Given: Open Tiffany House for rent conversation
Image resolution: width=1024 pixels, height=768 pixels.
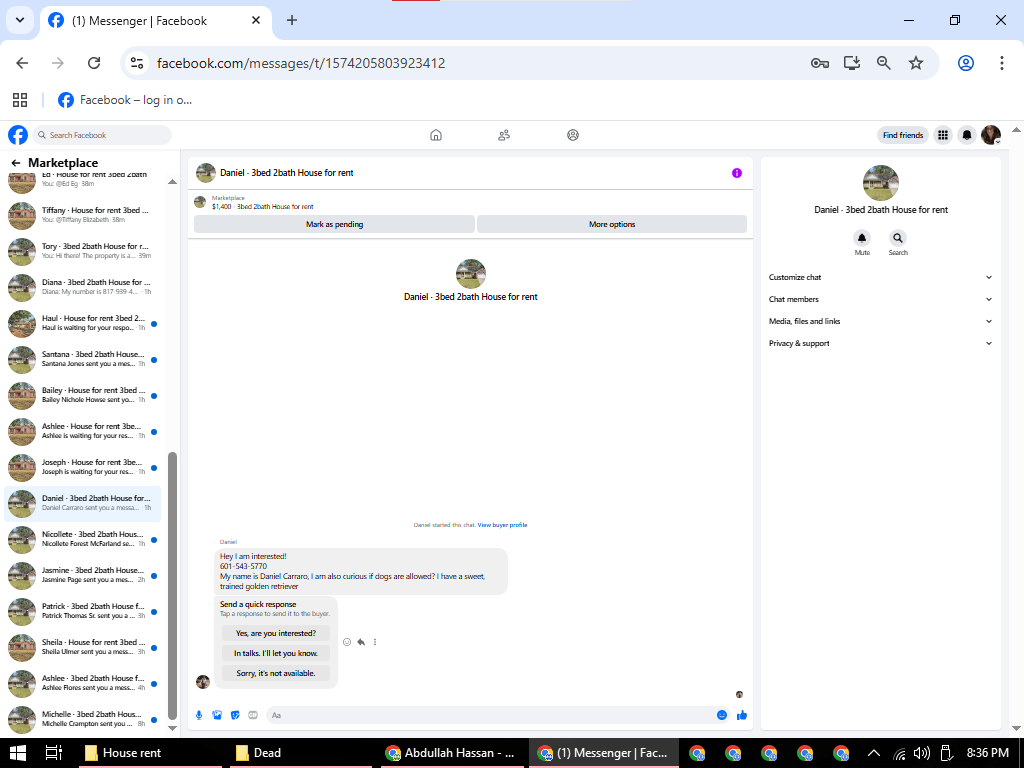Looking at the screenshot, I should coord(84,216).
